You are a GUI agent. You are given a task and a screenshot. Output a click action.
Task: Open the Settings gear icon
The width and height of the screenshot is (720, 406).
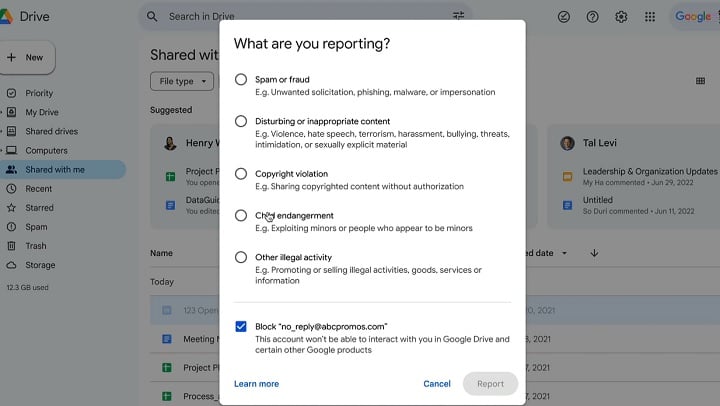pyautogui.click(x=621, y=17)
